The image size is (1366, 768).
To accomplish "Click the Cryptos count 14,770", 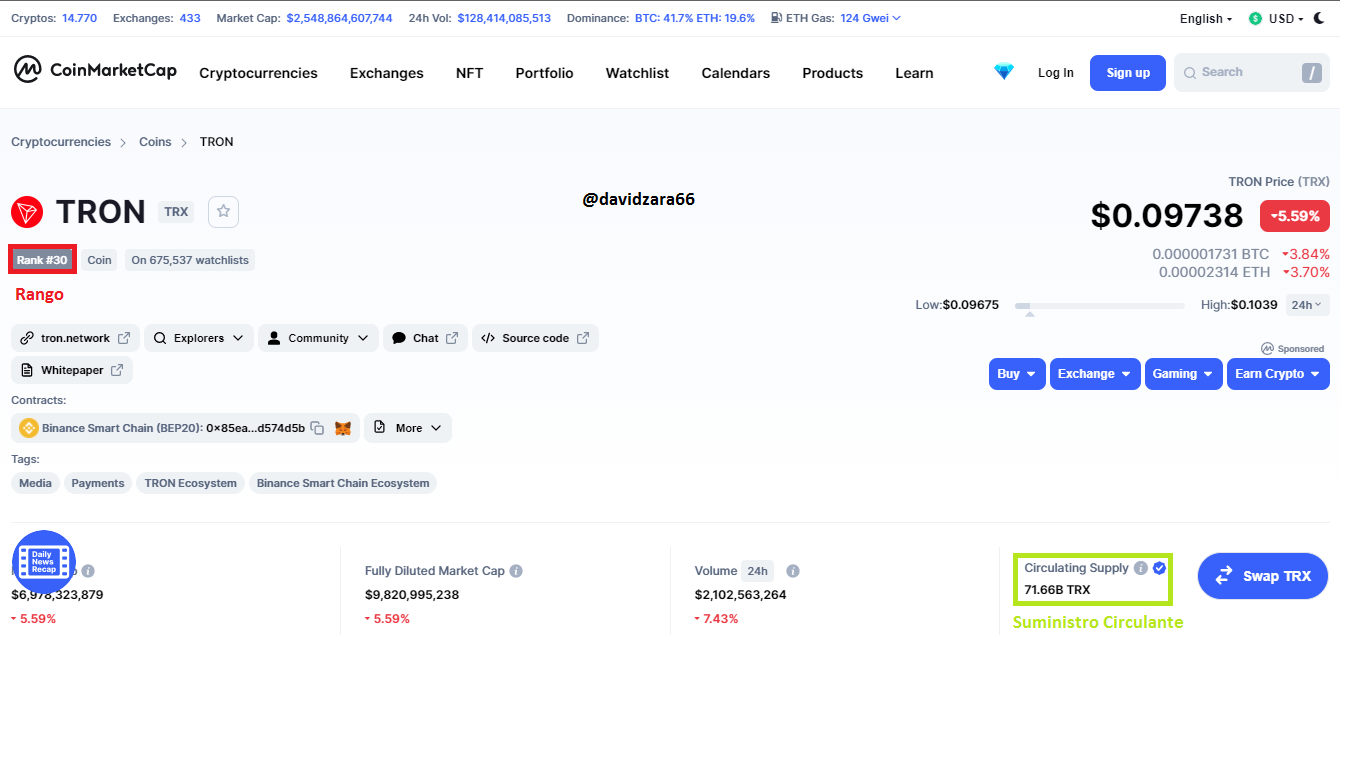I will click(79, 18).
